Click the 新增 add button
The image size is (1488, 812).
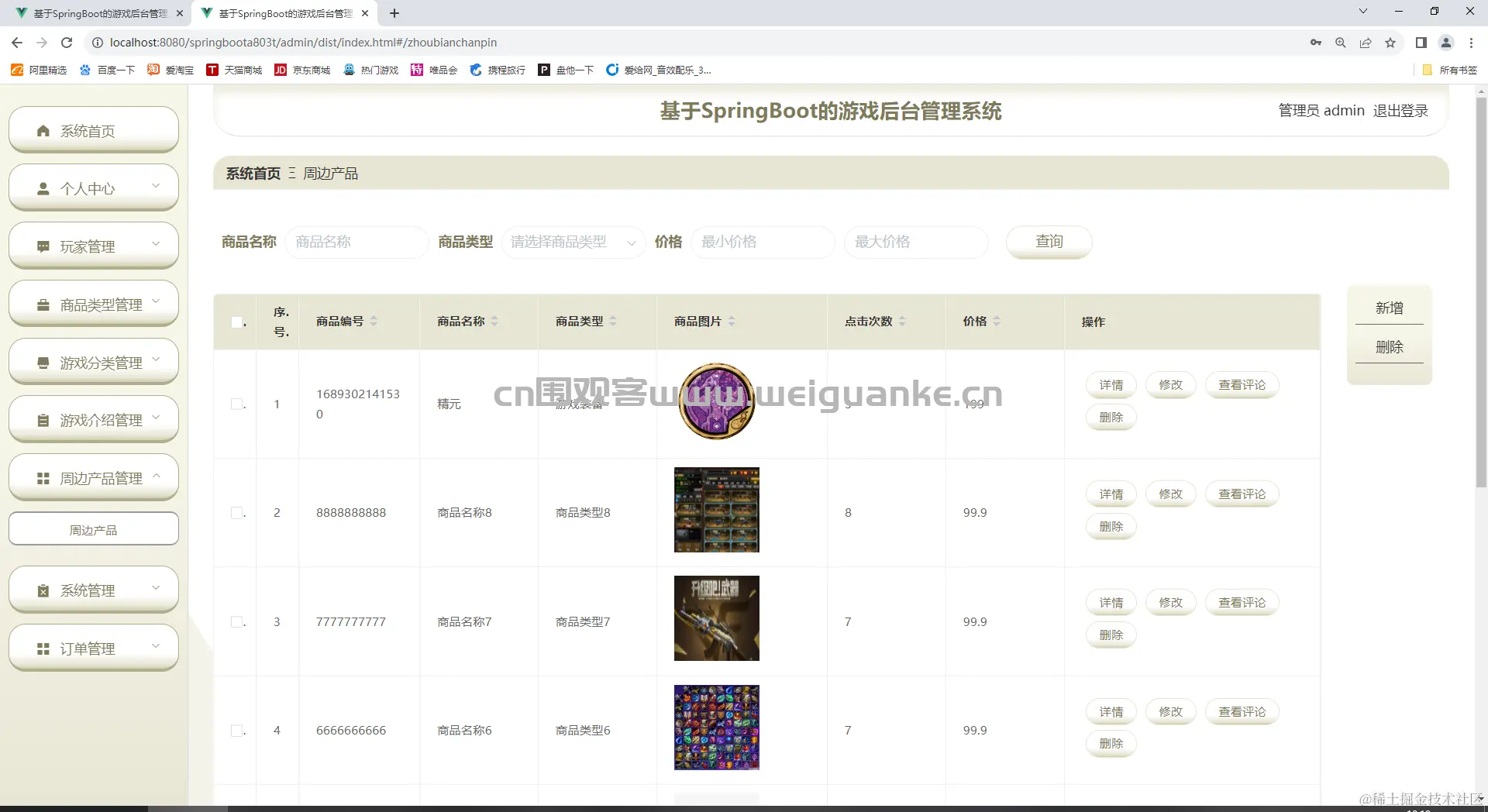coord(1390,308)
